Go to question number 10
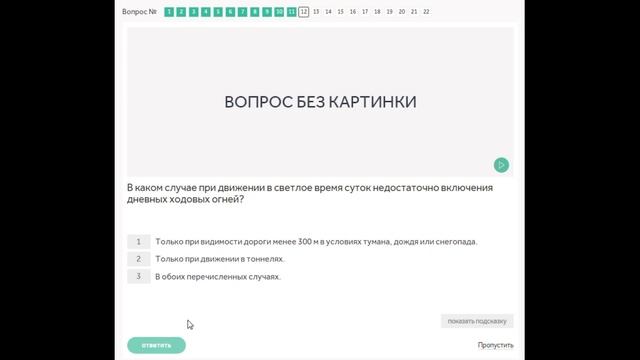The width and height of the screenshot is (640, 360). tap(279, 12)
